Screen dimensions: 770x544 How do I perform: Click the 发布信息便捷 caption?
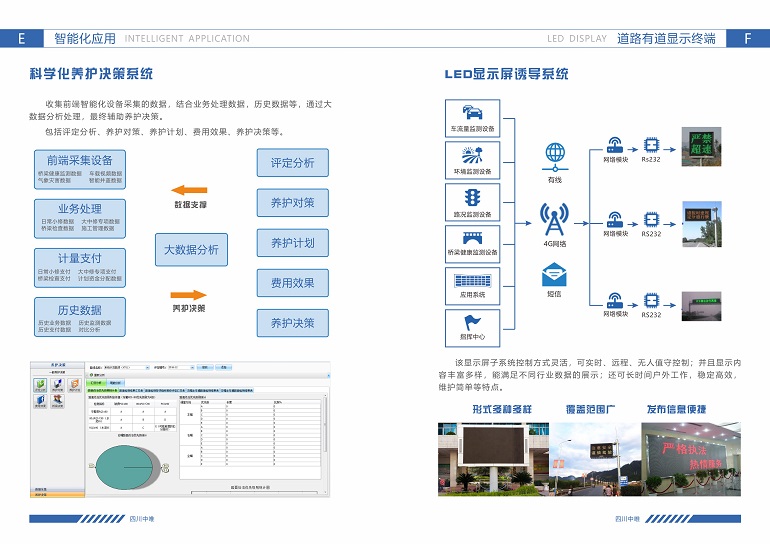(676, 409)
